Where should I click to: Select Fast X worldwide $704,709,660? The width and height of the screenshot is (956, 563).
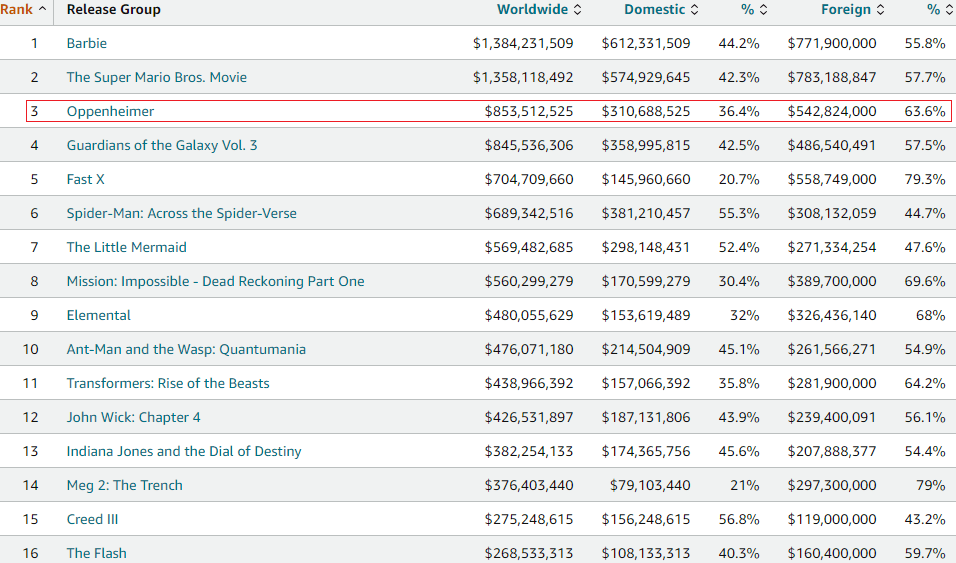(x=529, y=179)
